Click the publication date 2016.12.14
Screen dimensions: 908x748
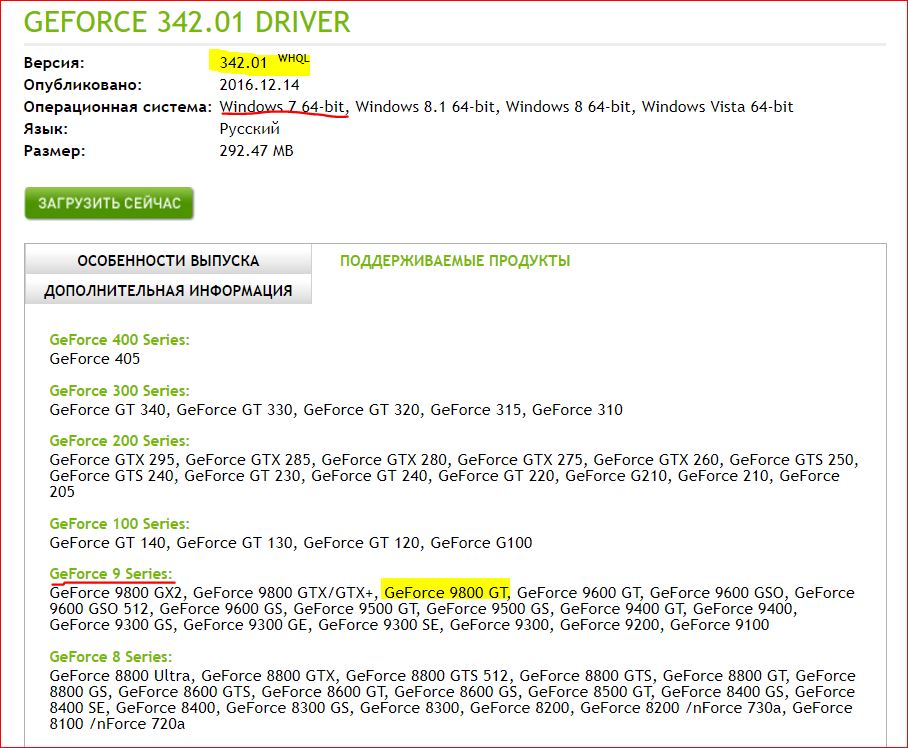click(258, 85)
